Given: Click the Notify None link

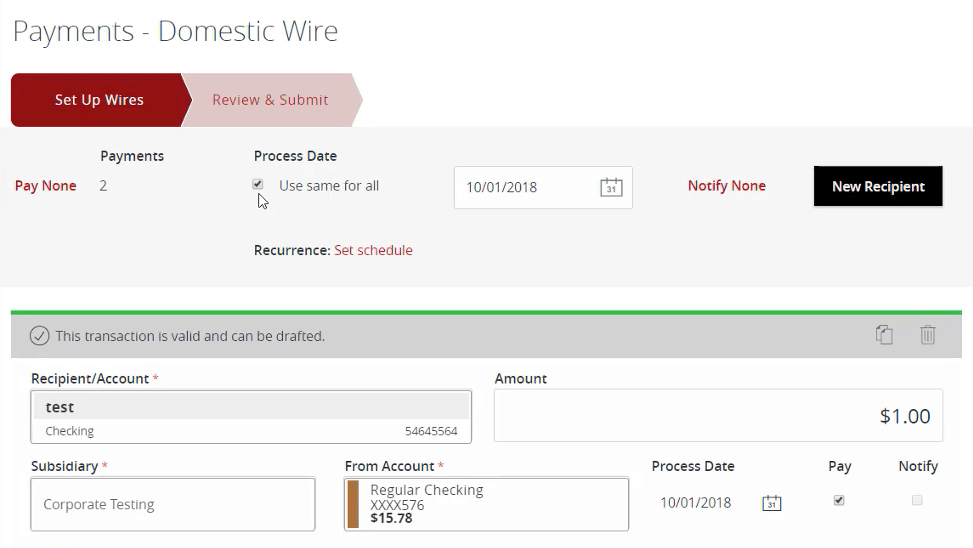Looking at the screenshot, I should pos(727,186).
